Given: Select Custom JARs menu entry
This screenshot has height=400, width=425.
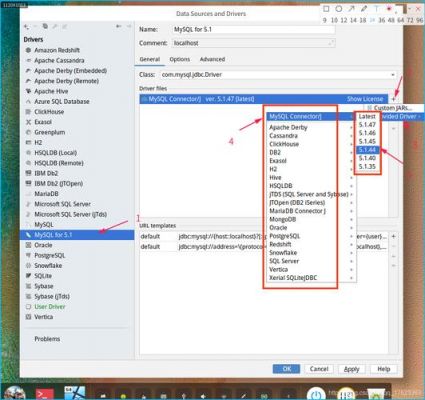Looking at the screenshot, I should tap(393, 108).
